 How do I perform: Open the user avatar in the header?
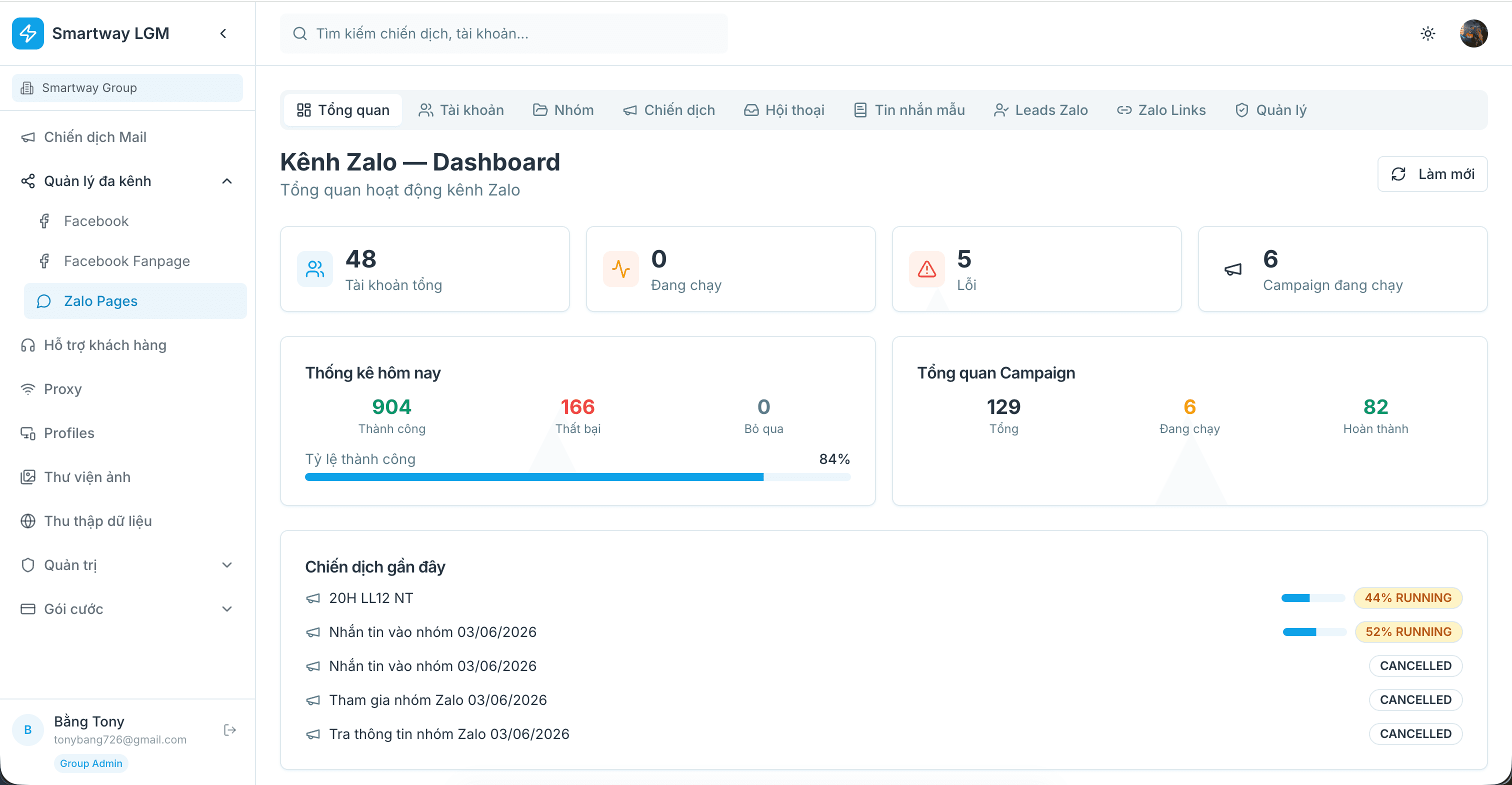tap(1473, 33)
